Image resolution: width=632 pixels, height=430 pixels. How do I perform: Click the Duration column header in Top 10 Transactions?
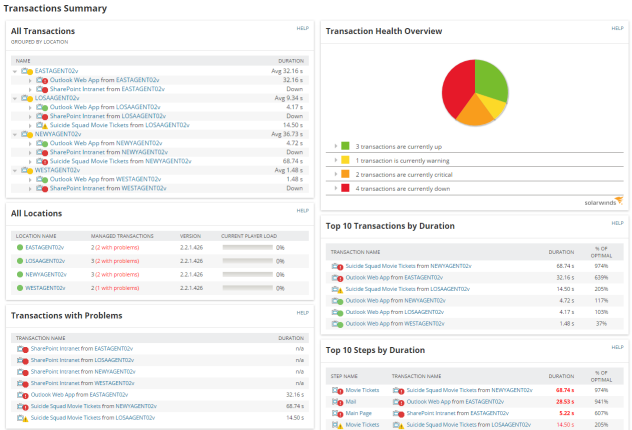561,253
